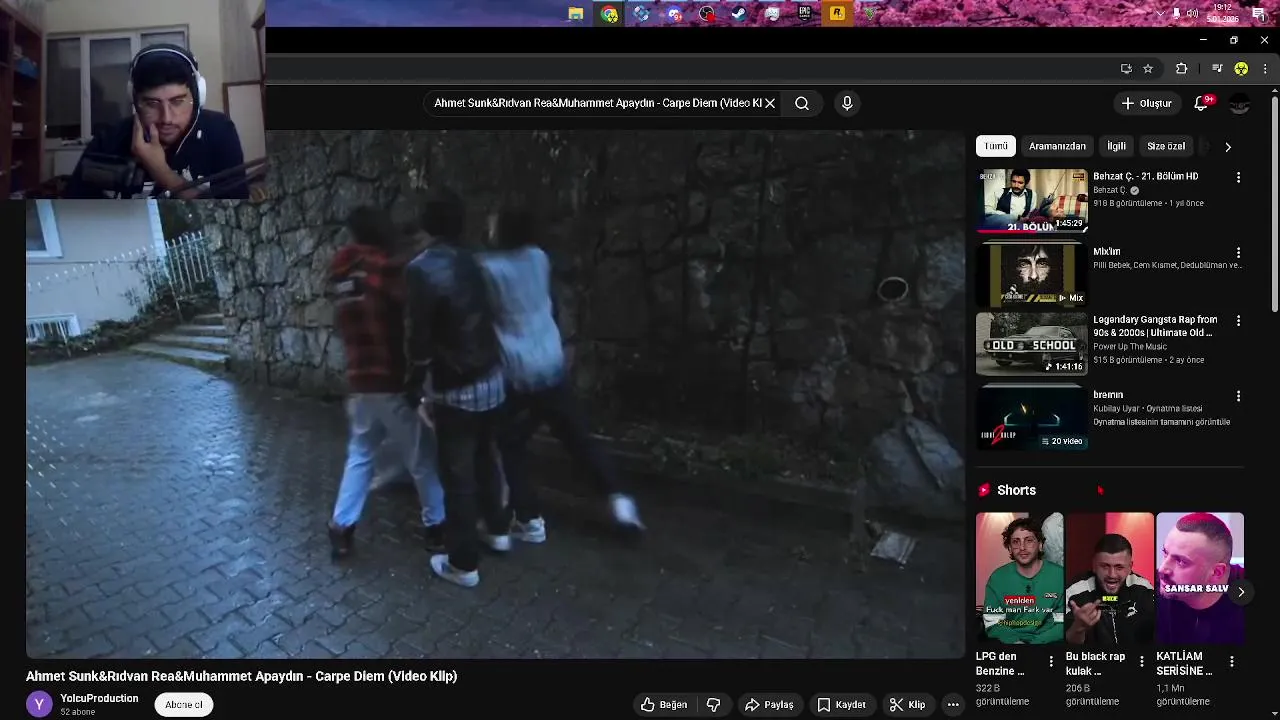Open Chrome media controls icon
Image resolution: width=1280 pixels, height=720 pixels.
pos(1217,68)
